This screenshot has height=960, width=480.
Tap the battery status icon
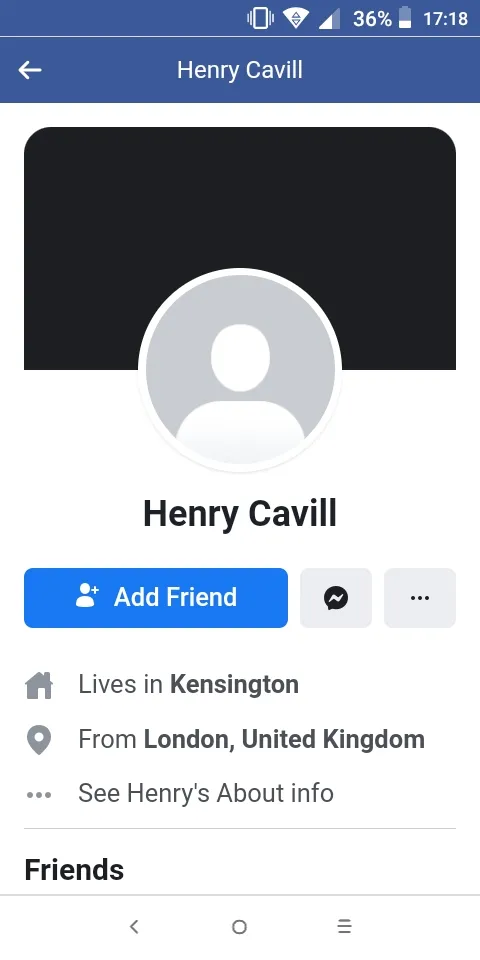[405, 18]
